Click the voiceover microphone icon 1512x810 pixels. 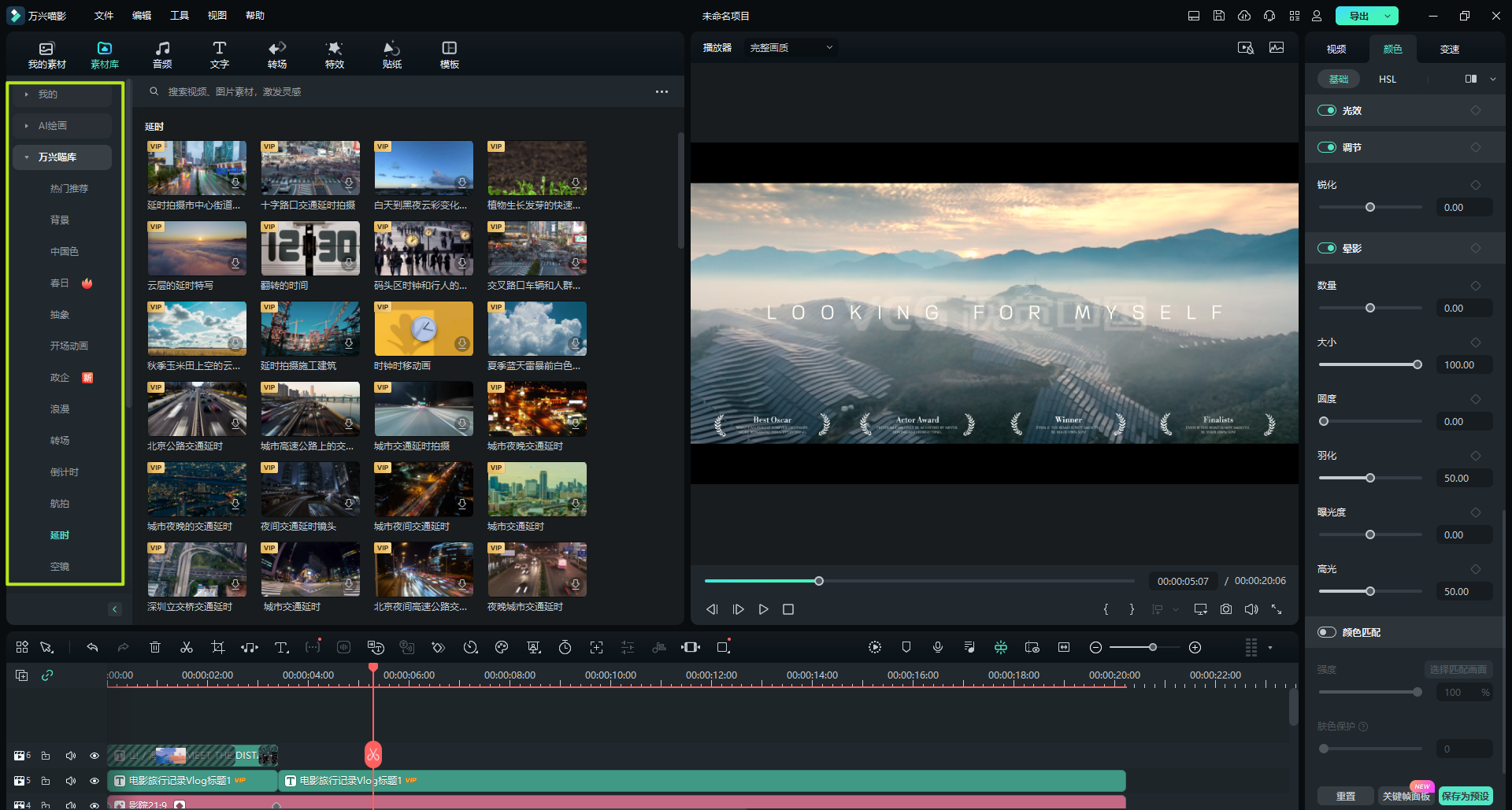click(x=938, y=647)
